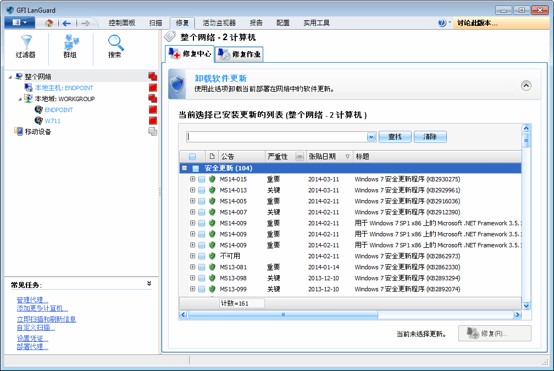This screenshot has height=371, width=554.
Task: Click the green shield icon of MS14-013
Action: pyautogui.click(x=212, y=190)
